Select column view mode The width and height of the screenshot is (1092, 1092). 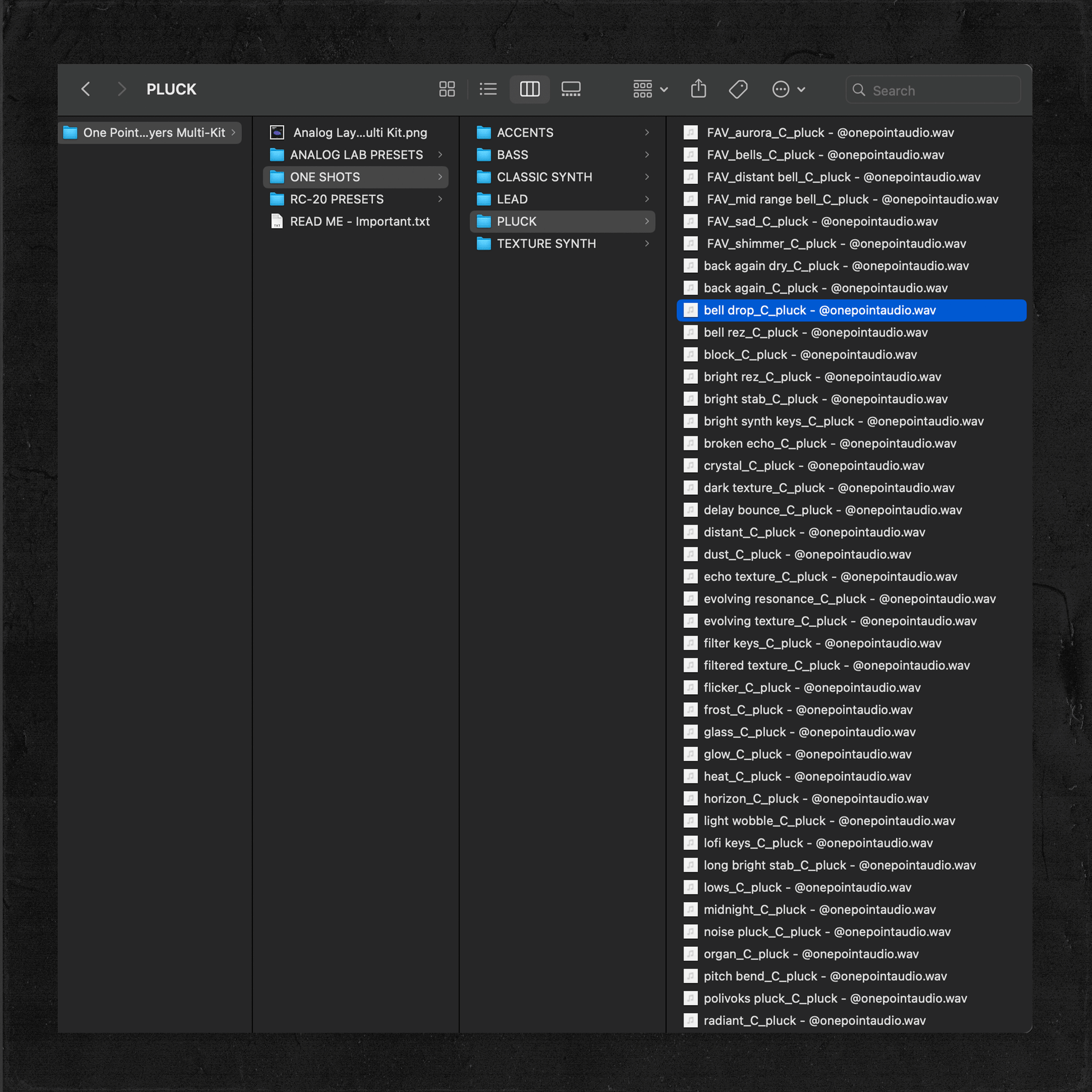tap(530, 89)
